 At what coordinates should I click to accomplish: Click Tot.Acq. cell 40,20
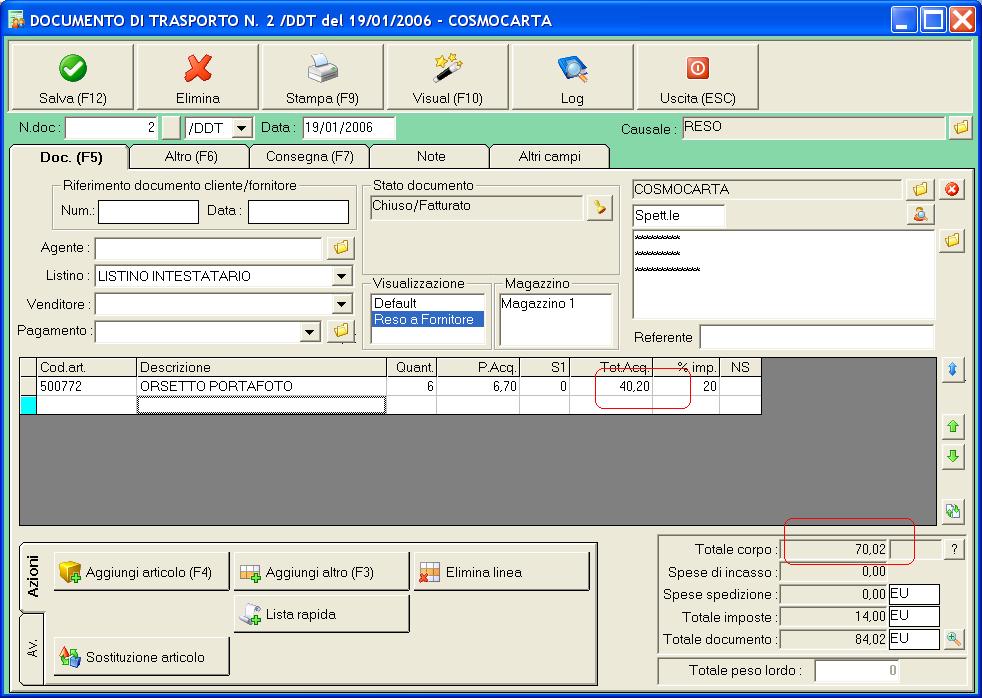[611, 386]
